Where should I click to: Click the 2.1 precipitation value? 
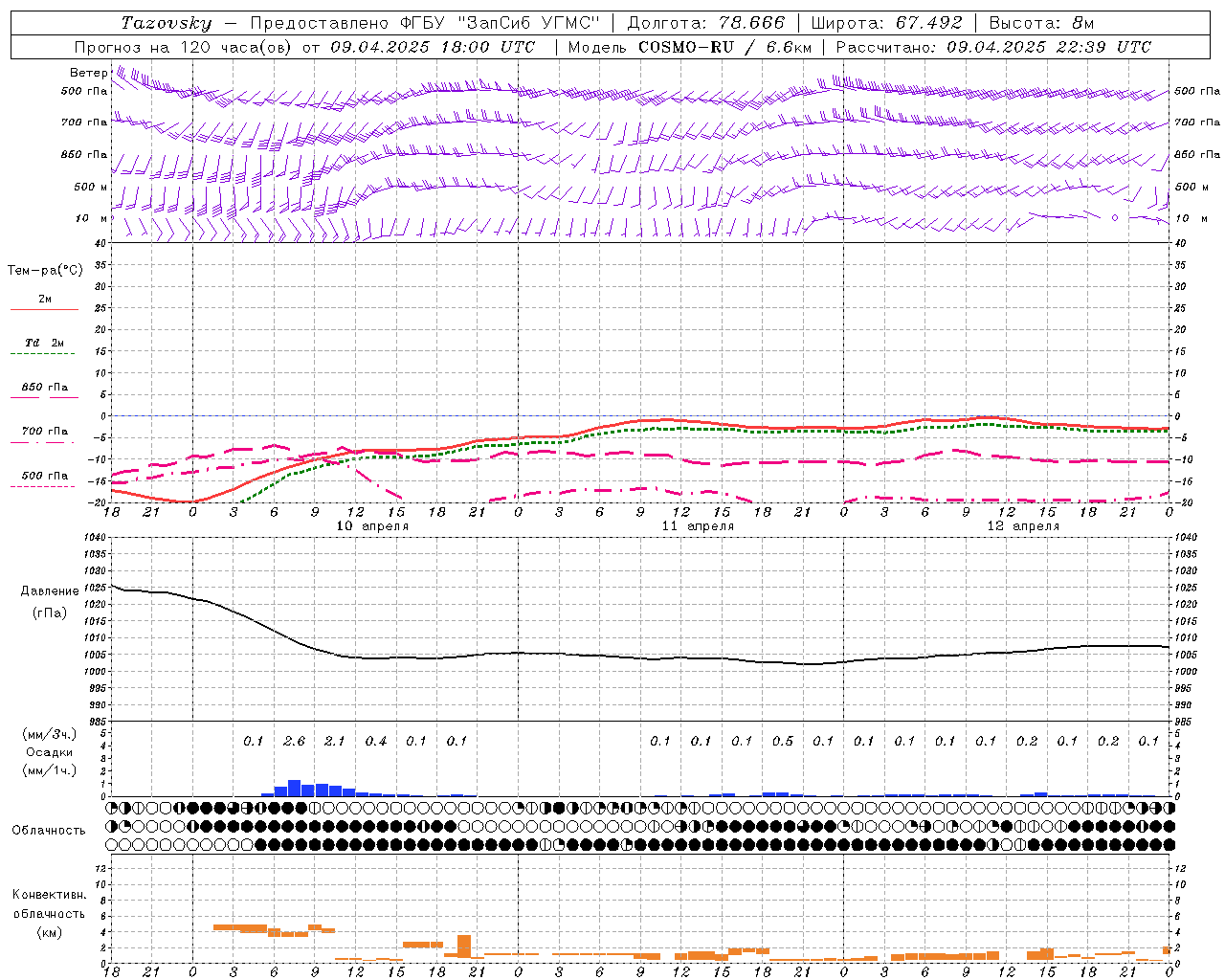[334, 741]
